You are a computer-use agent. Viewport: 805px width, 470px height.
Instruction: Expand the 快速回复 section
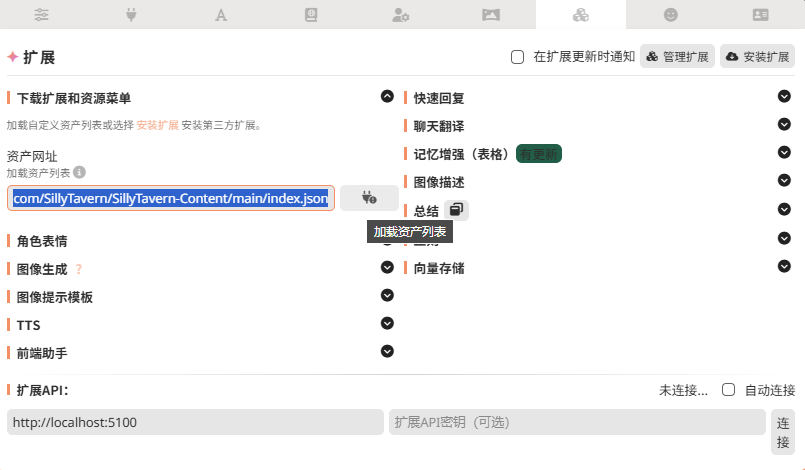pyautogui.click(x=784, y=97)
